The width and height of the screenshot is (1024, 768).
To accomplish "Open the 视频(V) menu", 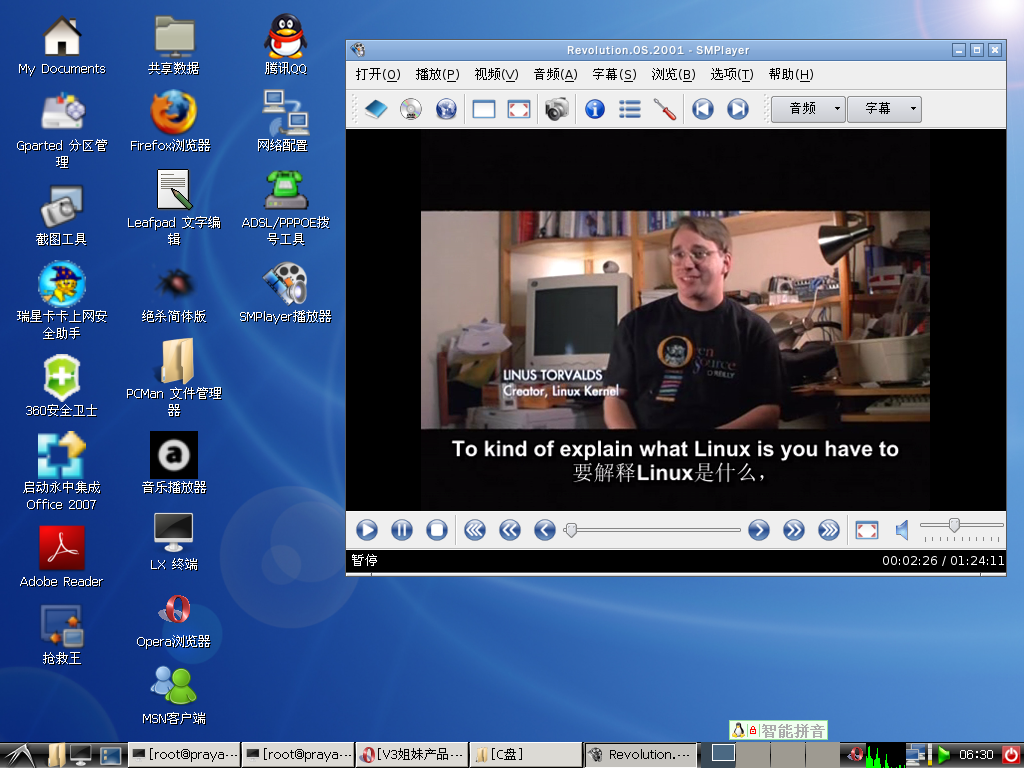I will pos(496,74).
